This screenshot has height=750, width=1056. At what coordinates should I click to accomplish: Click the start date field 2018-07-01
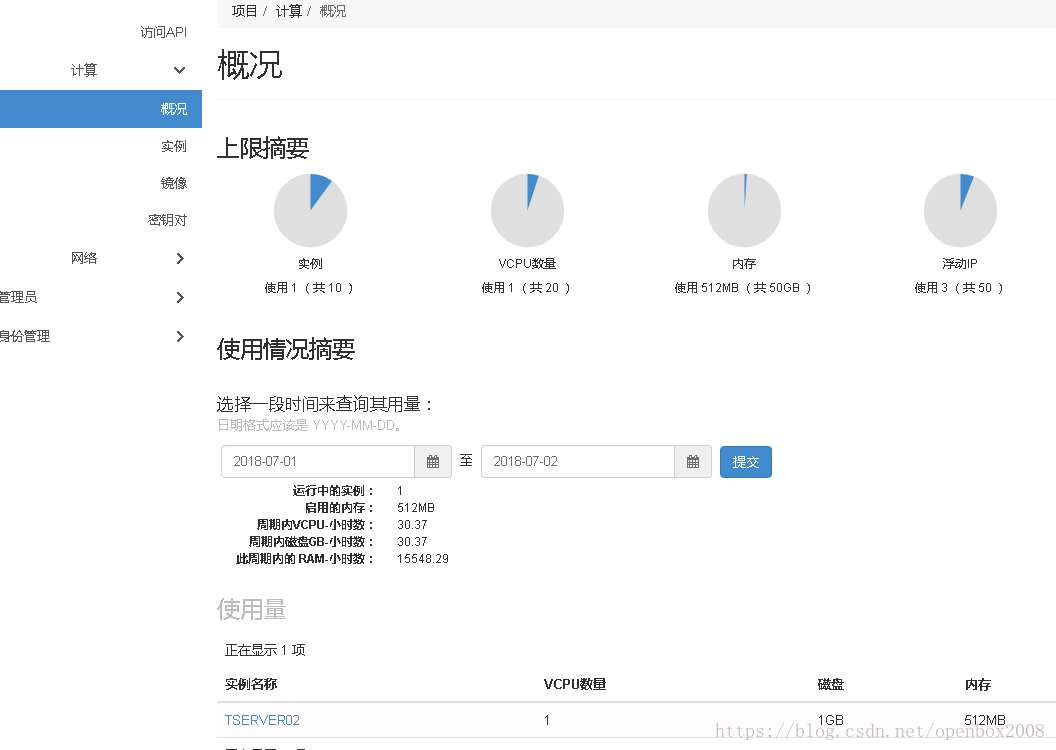(317, 462)
